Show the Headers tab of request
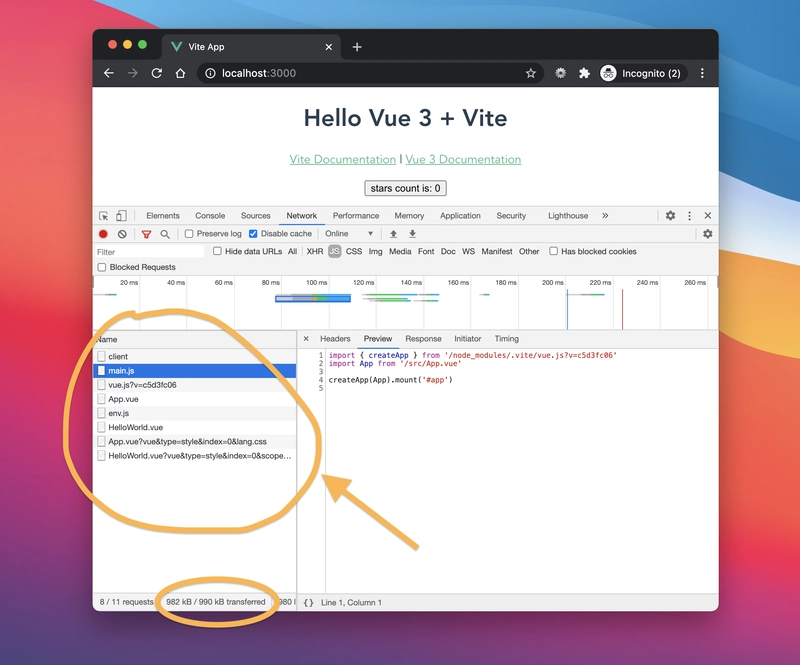Screen dimensions: 800x665 [335, 338]
